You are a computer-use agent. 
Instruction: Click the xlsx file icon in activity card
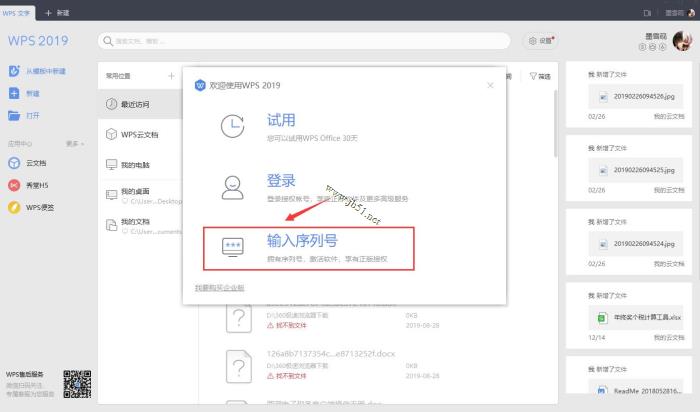(x=601, y=318)
